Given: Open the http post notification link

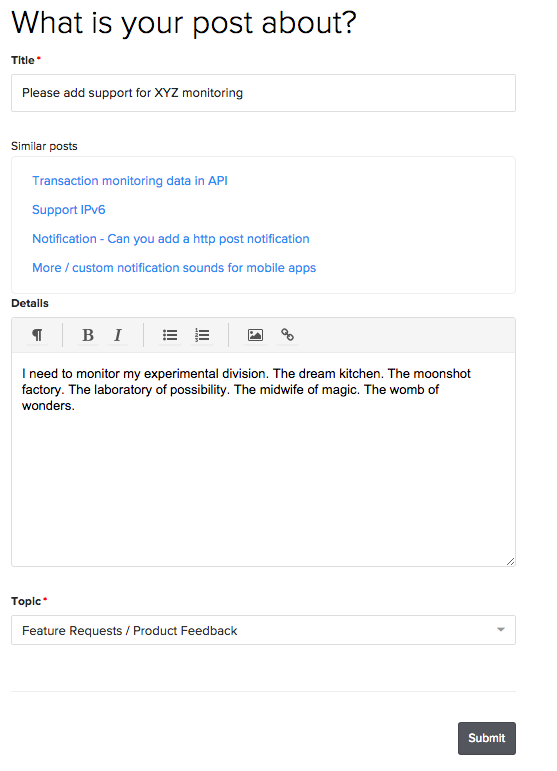Looking at the screenshot, I should (x=171, y=239).
